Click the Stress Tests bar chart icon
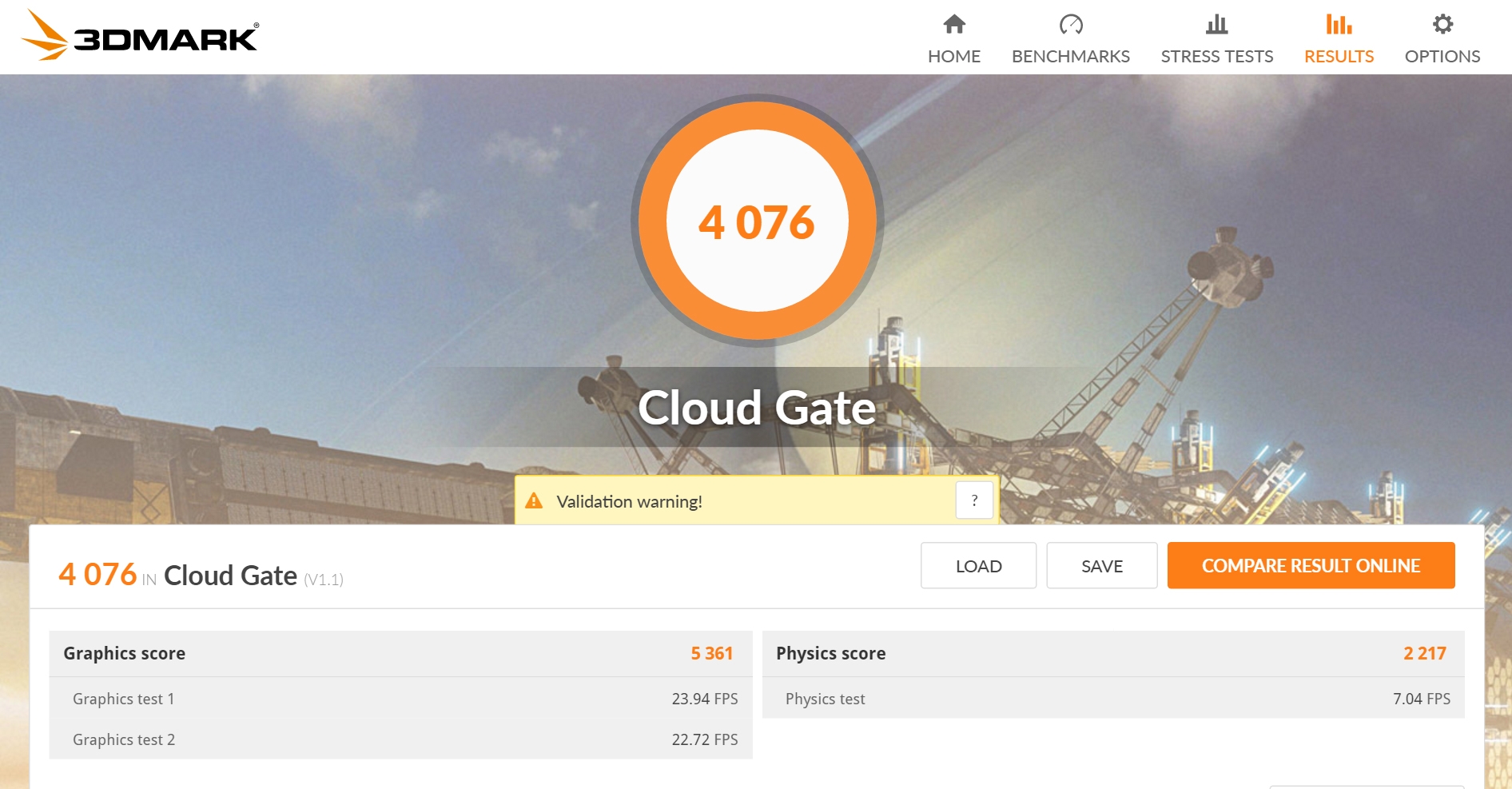The height and width of the screenshot is (789, 1512). pyautogui.click(x=1216, y=25)
